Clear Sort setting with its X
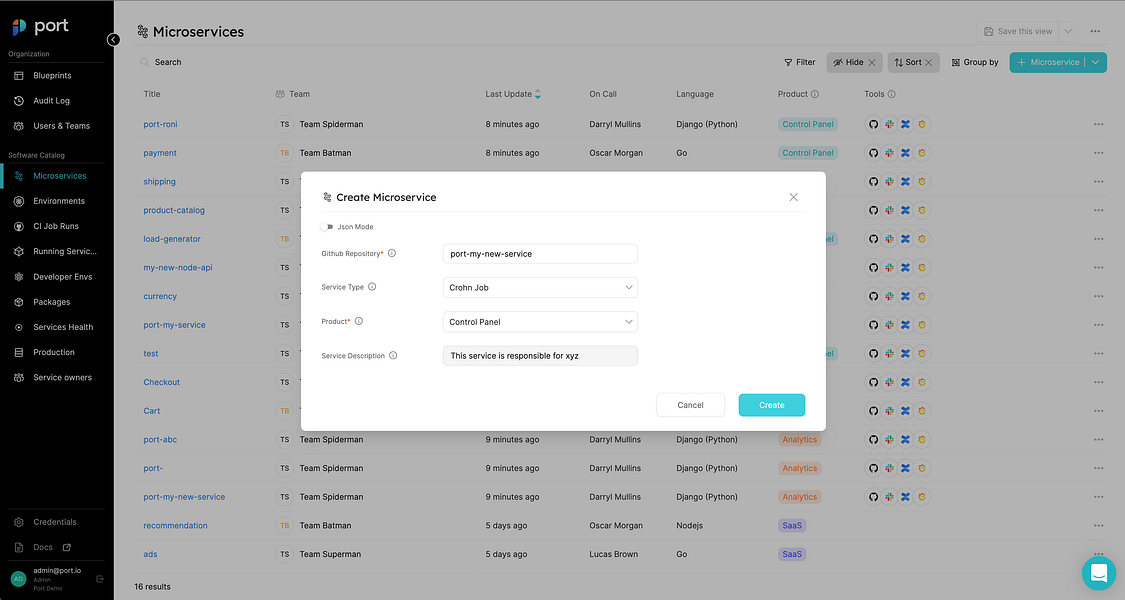This screenshot has width=1125, height=600. pyautogui.click(x=928, y=63)
